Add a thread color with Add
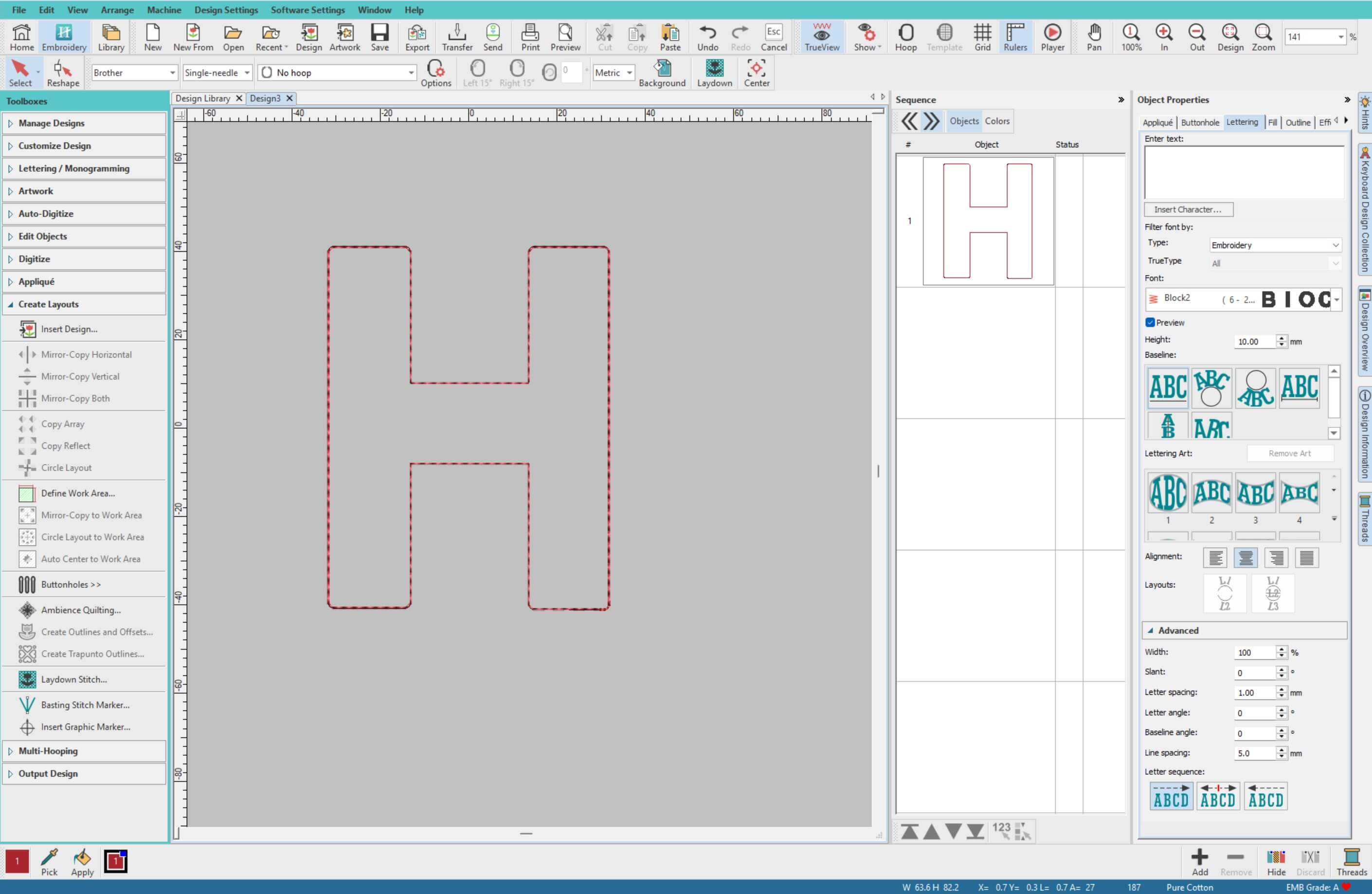This screenshot has width=1372, height=894. [x=1200, y=862]
